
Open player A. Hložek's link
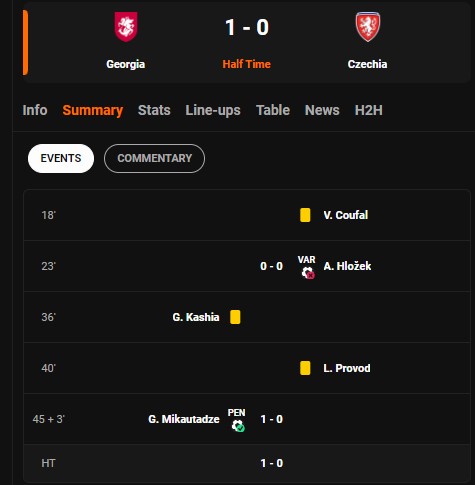pyautogui.click(x=347, y=266)
